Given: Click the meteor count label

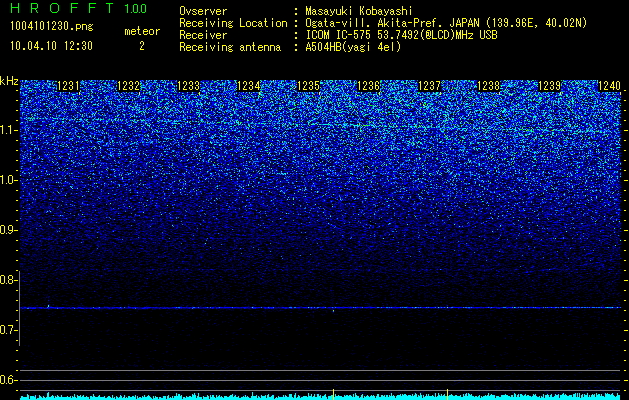Looking at the screenshot, I should (142, 31).
